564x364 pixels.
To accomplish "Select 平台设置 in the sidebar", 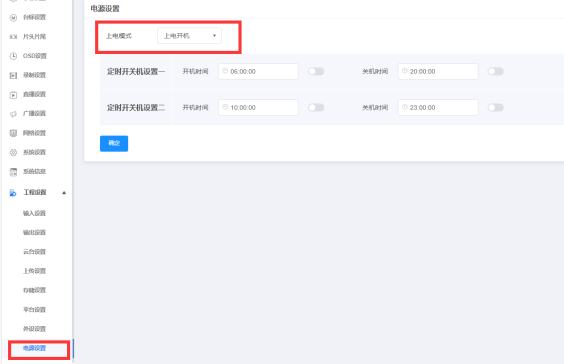I will coord(35,310).
